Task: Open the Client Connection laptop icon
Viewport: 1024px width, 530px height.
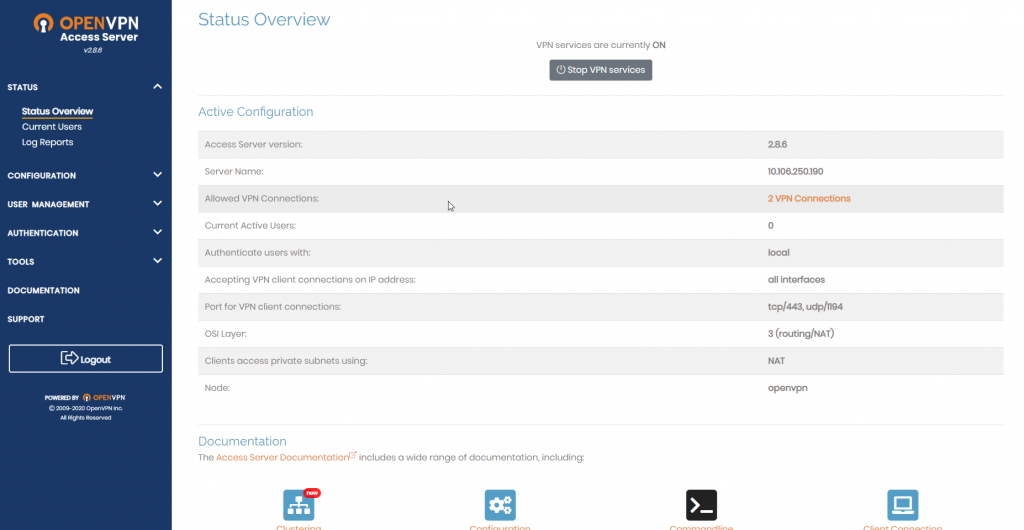Action: point(903,505)
